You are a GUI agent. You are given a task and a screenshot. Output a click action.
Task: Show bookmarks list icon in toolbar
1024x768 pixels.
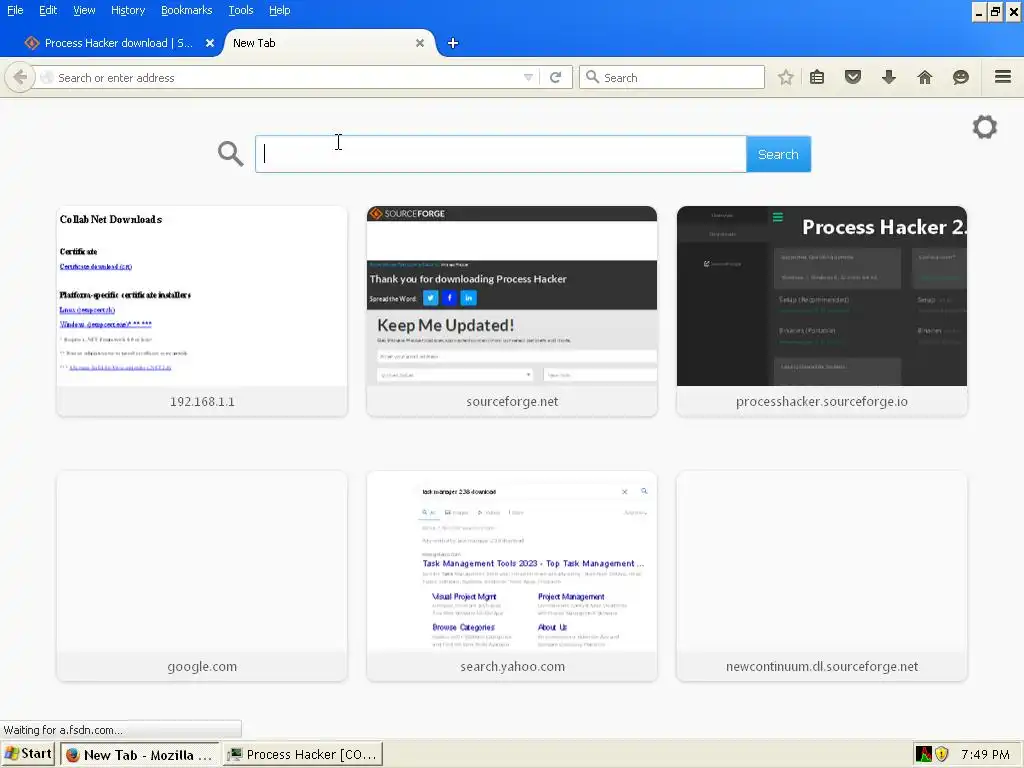817,78
